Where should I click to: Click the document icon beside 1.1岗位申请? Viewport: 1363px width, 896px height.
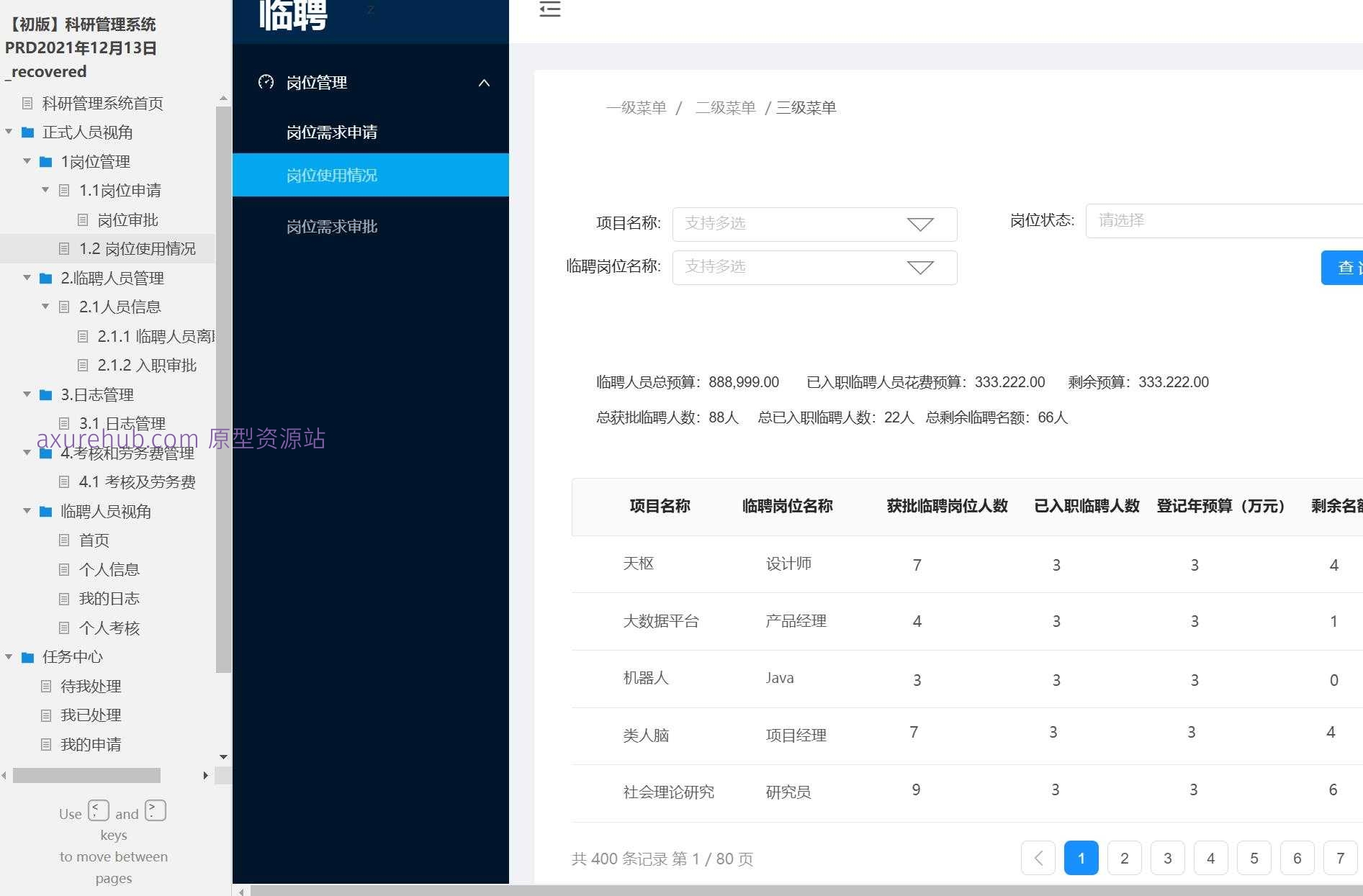click(x=63, y=190)
